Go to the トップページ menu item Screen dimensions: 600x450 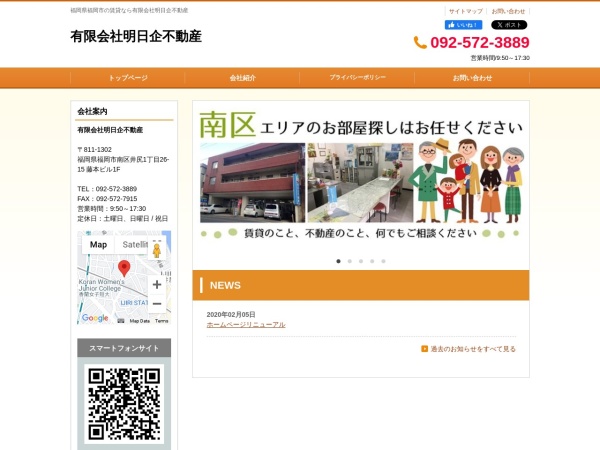point(128,78)
